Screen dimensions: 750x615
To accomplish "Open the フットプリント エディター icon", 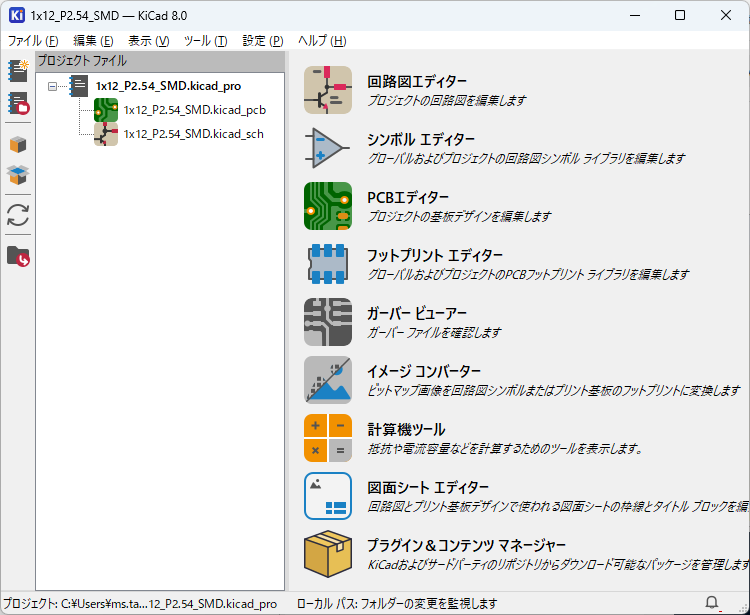I will tap(327, 264).
